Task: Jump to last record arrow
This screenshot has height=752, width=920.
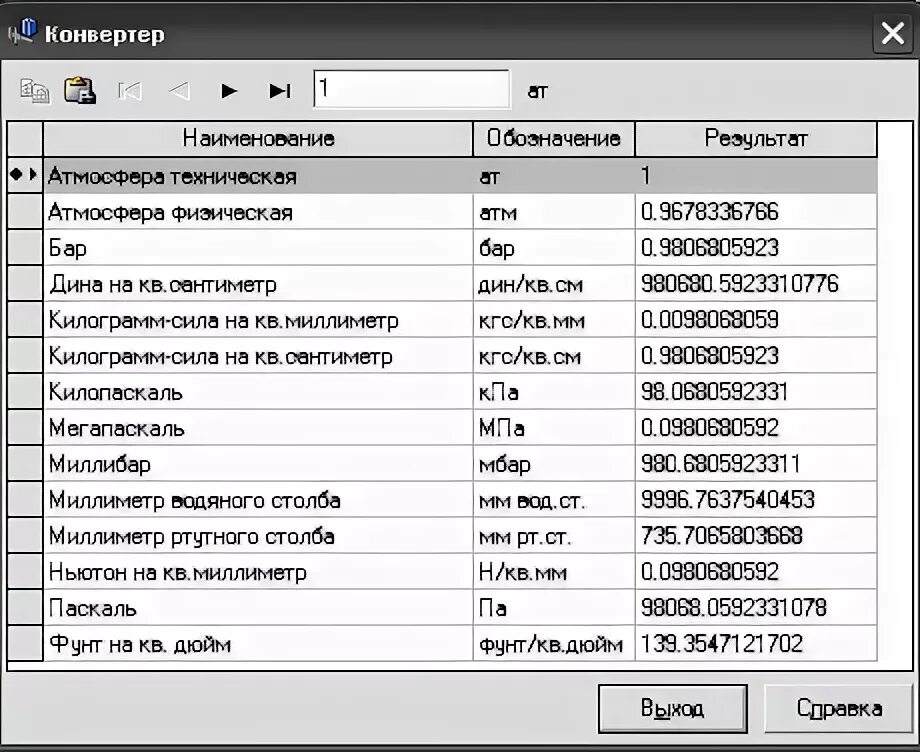Action: click(x=280, y=91)
